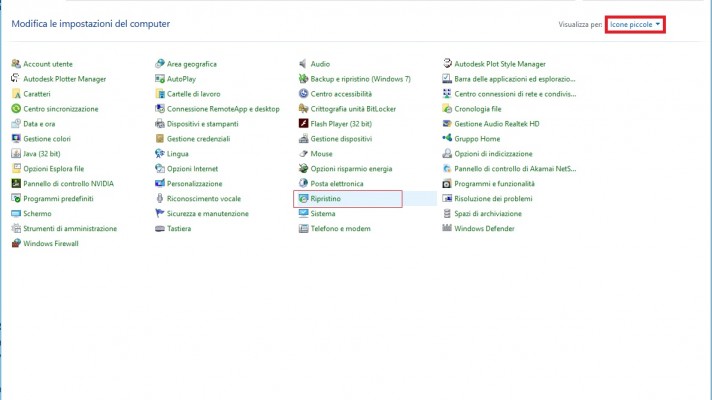
Task: Open Strumenti di amministrazione link
Action: tap(70, 229)
